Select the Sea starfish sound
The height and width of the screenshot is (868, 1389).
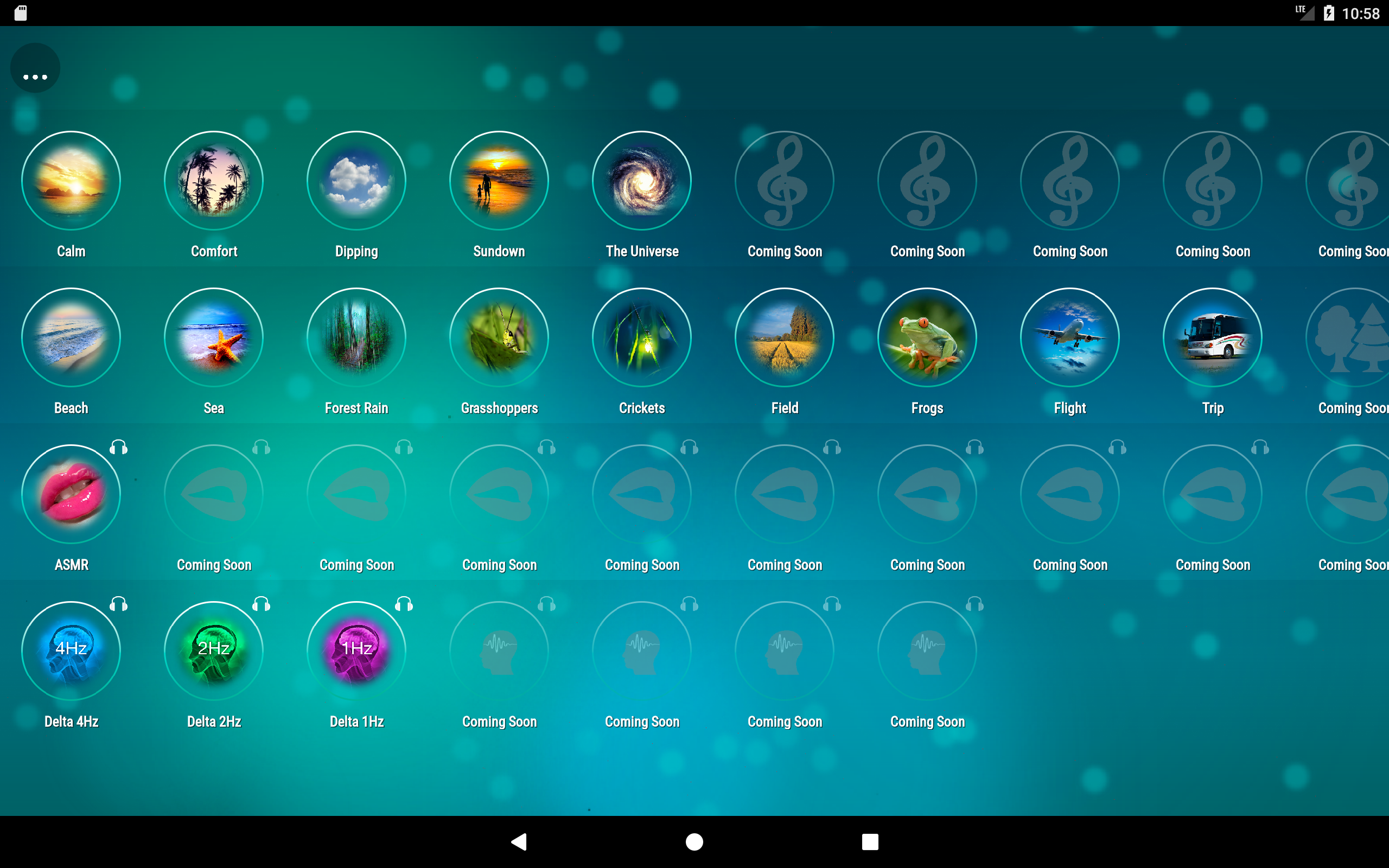pos(214,337)
